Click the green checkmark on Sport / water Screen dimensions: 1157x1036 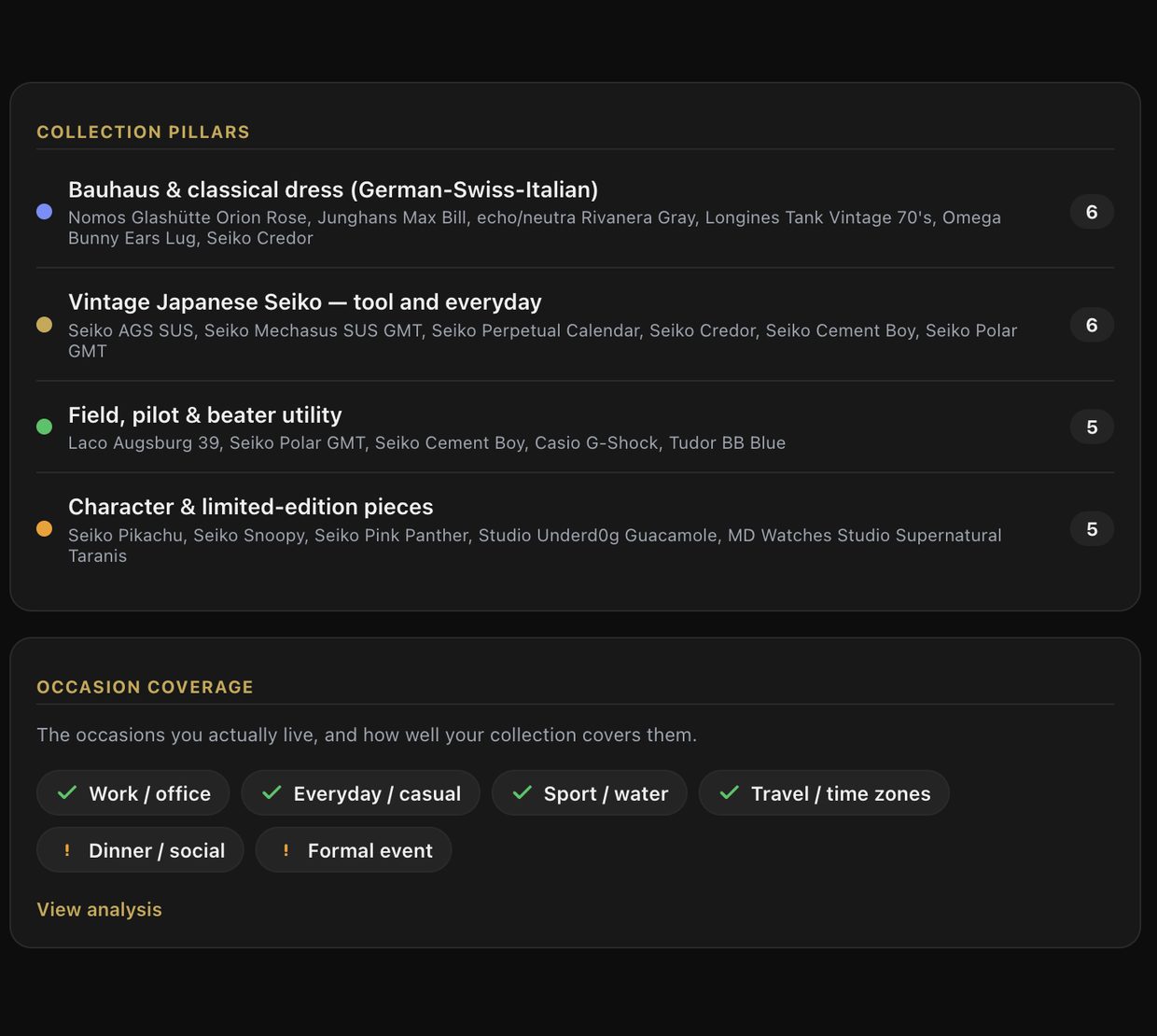[523, 792]
